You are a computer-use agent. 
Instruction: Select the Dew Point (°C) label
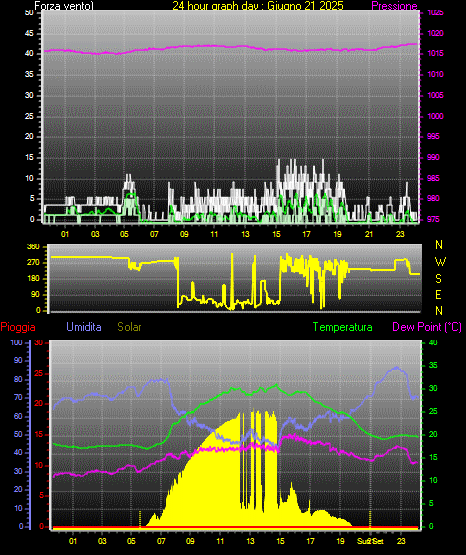click(x=427, y=327)
